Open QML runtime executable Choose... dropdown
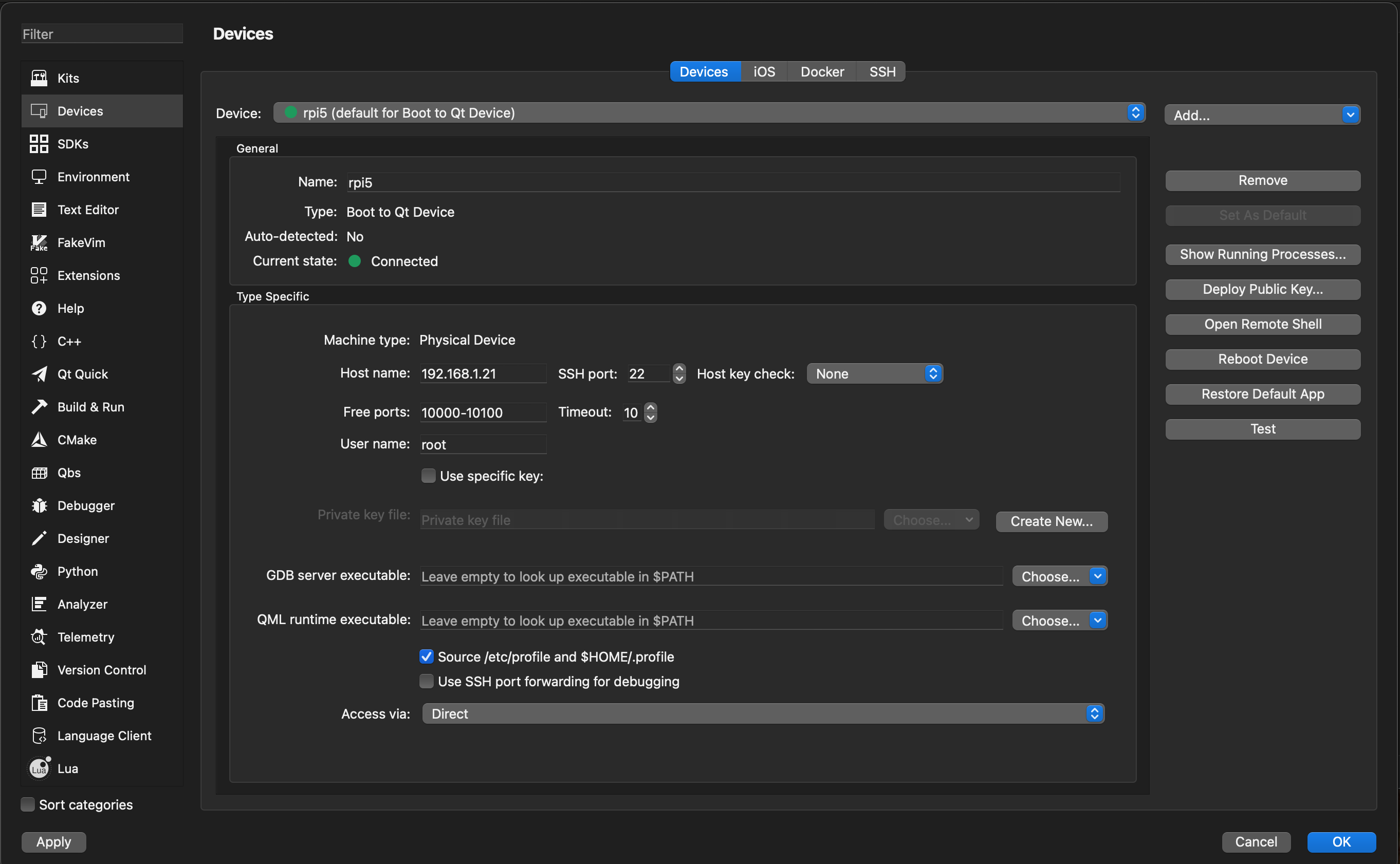 tap(1060, 620)
